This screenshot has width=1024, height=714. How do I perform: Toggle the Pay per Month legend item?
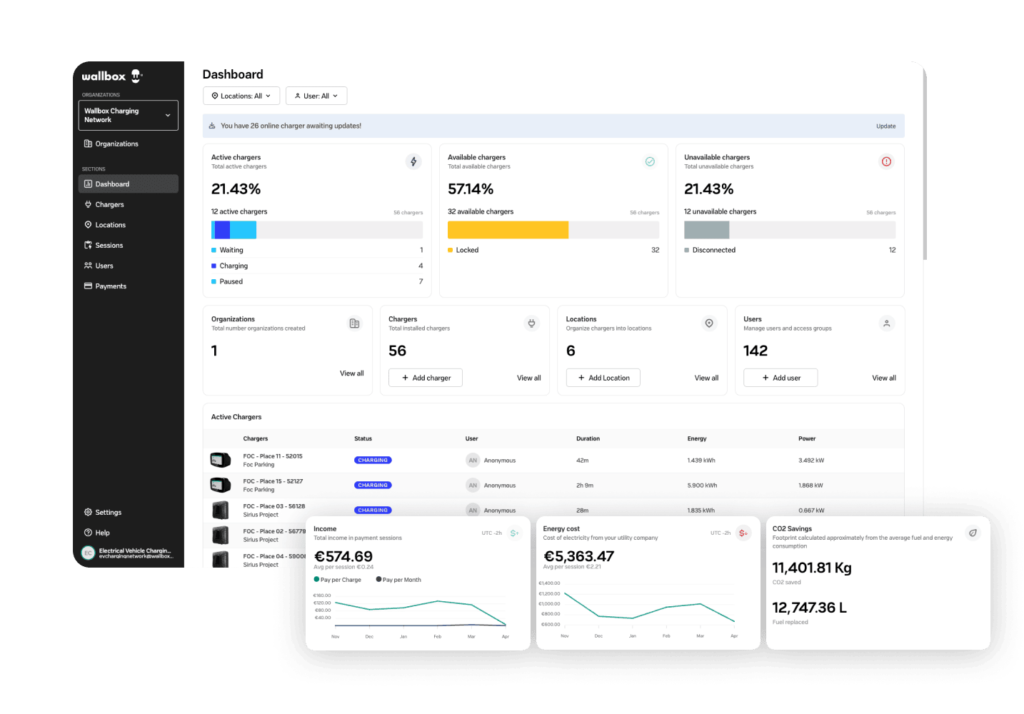[399, 579]
